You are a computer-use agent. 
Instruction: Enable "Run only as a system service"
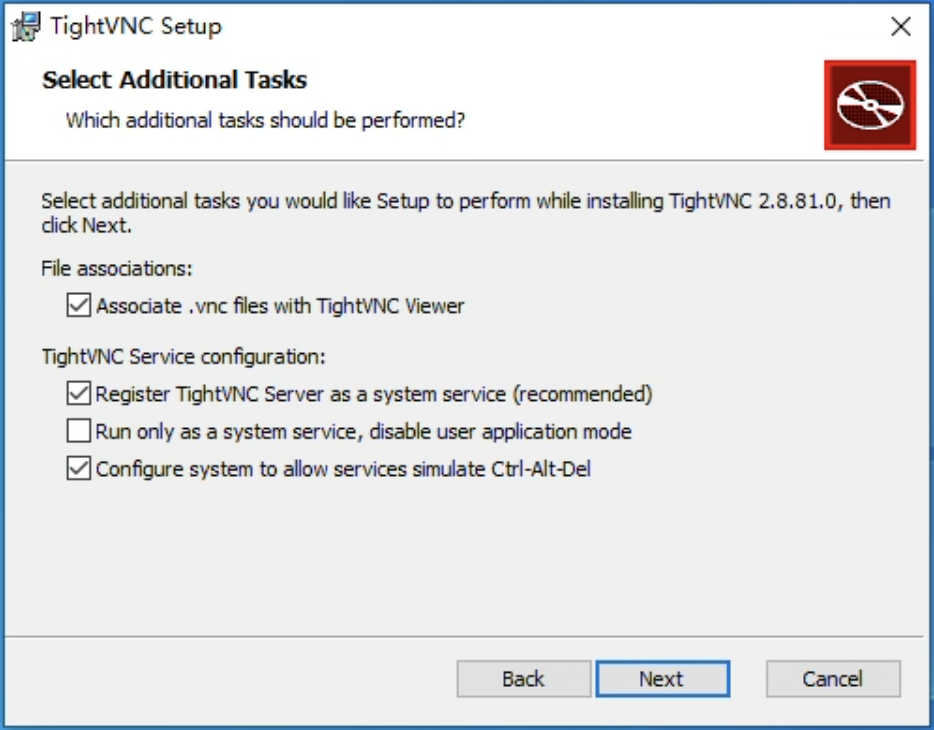coord(77,431)
